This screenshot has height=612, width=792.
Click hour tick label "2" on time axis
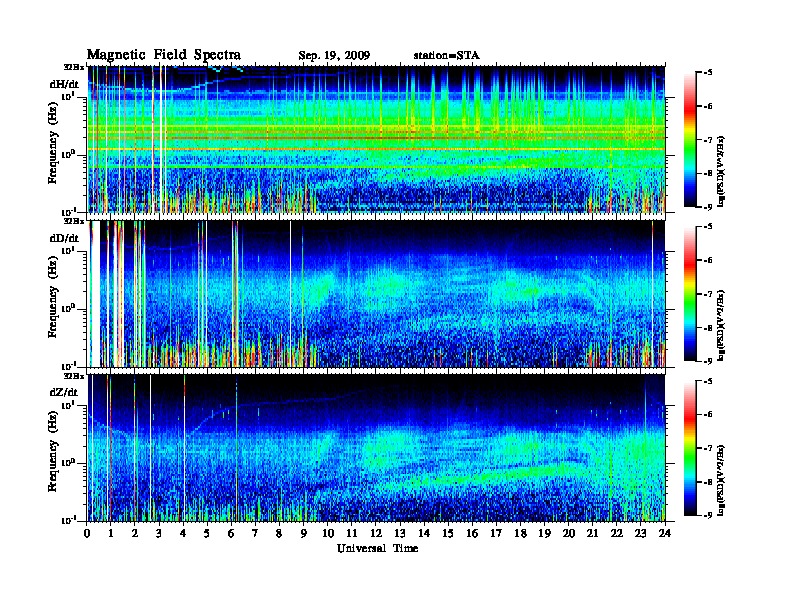click(x=135, y=534)
